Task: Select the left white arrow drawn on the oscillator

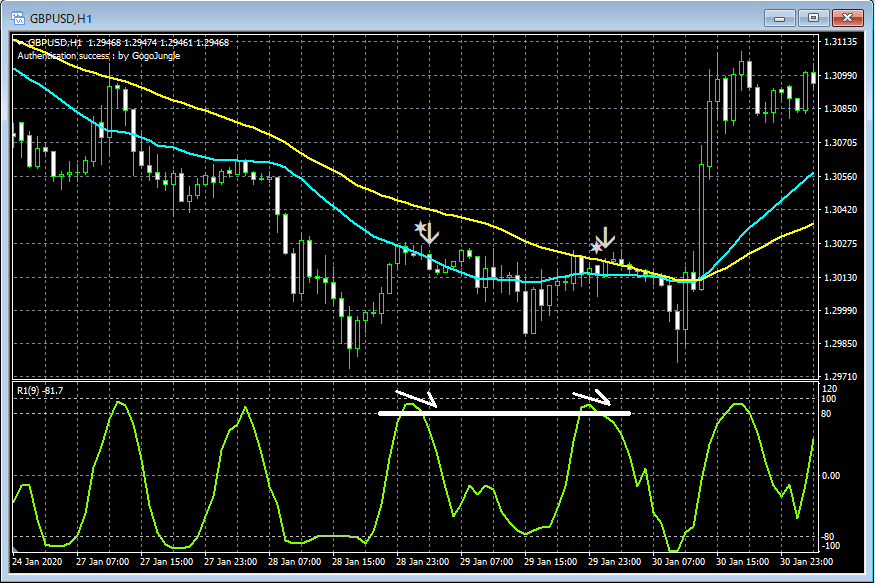Action: [x=415, y=396]
